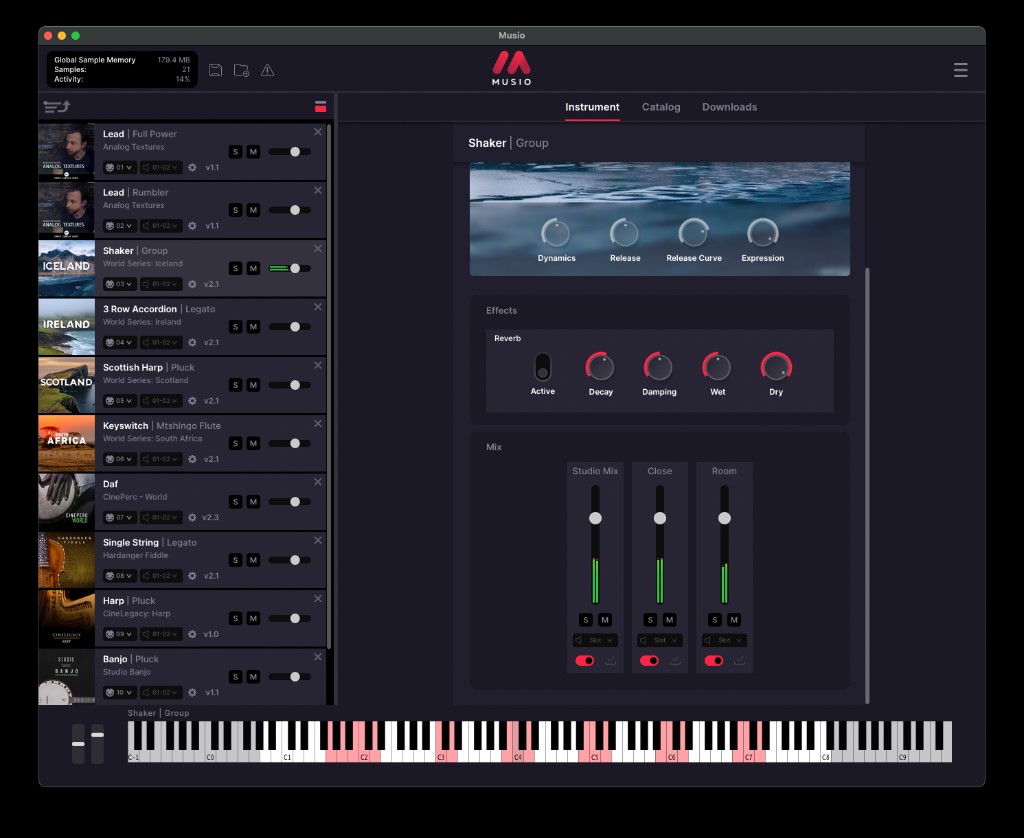Image resolution: width=1024 pixels, height=838 pixels.
Task: Switch to the Catalog tab
Action: [661, 107]
